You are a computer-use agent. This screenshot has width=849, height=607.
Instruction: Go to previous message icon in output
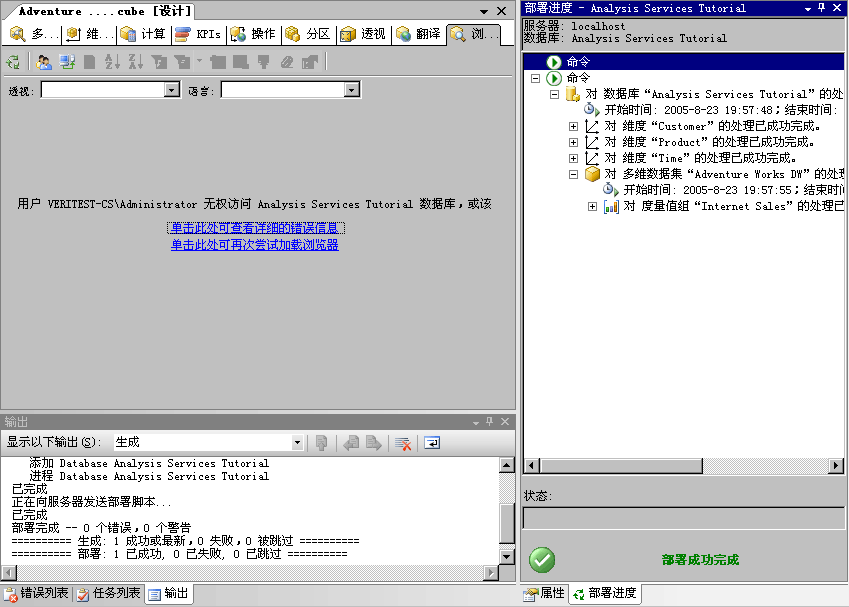pos(351,443)
